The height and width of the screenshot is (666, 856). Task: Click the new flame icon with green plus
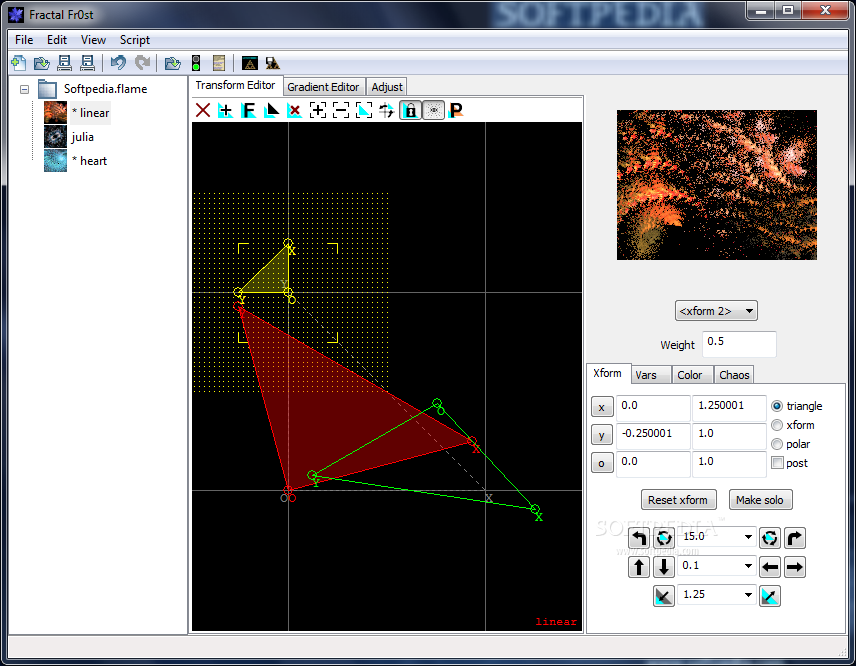point(19,63)
